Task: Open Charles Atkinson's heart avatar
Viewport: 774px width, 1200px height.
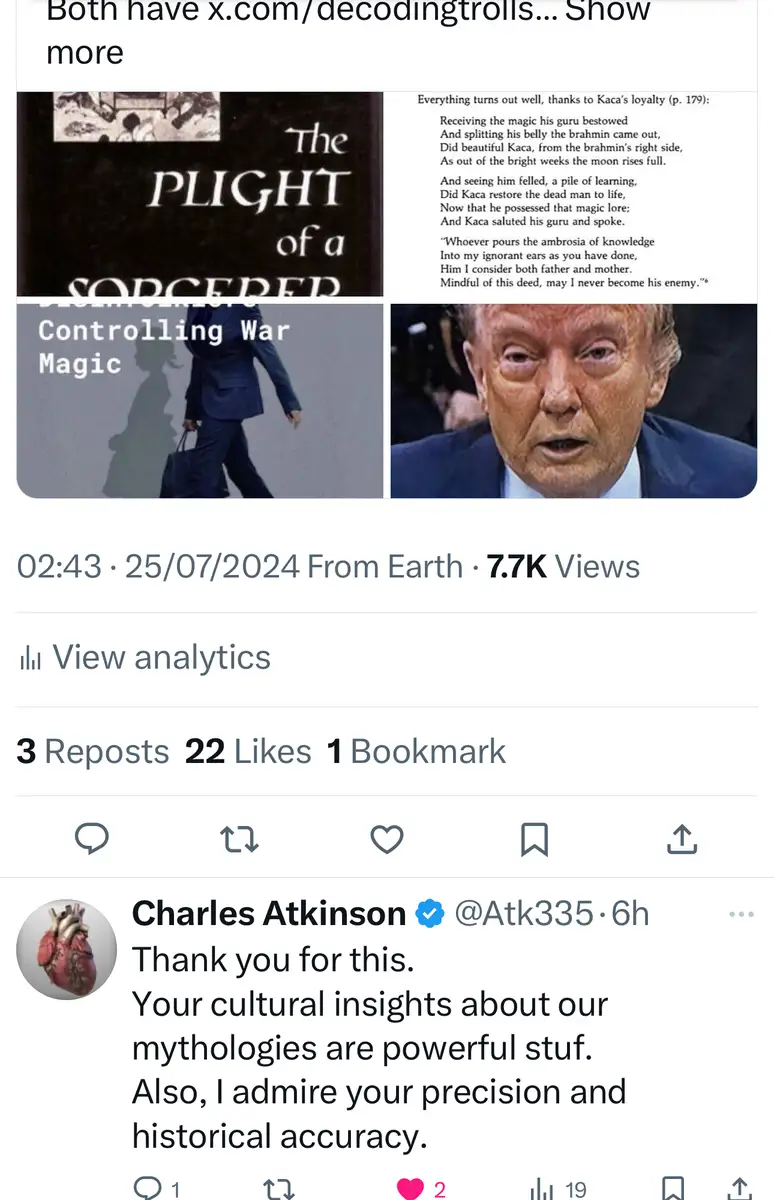Action: coord(67,949)
